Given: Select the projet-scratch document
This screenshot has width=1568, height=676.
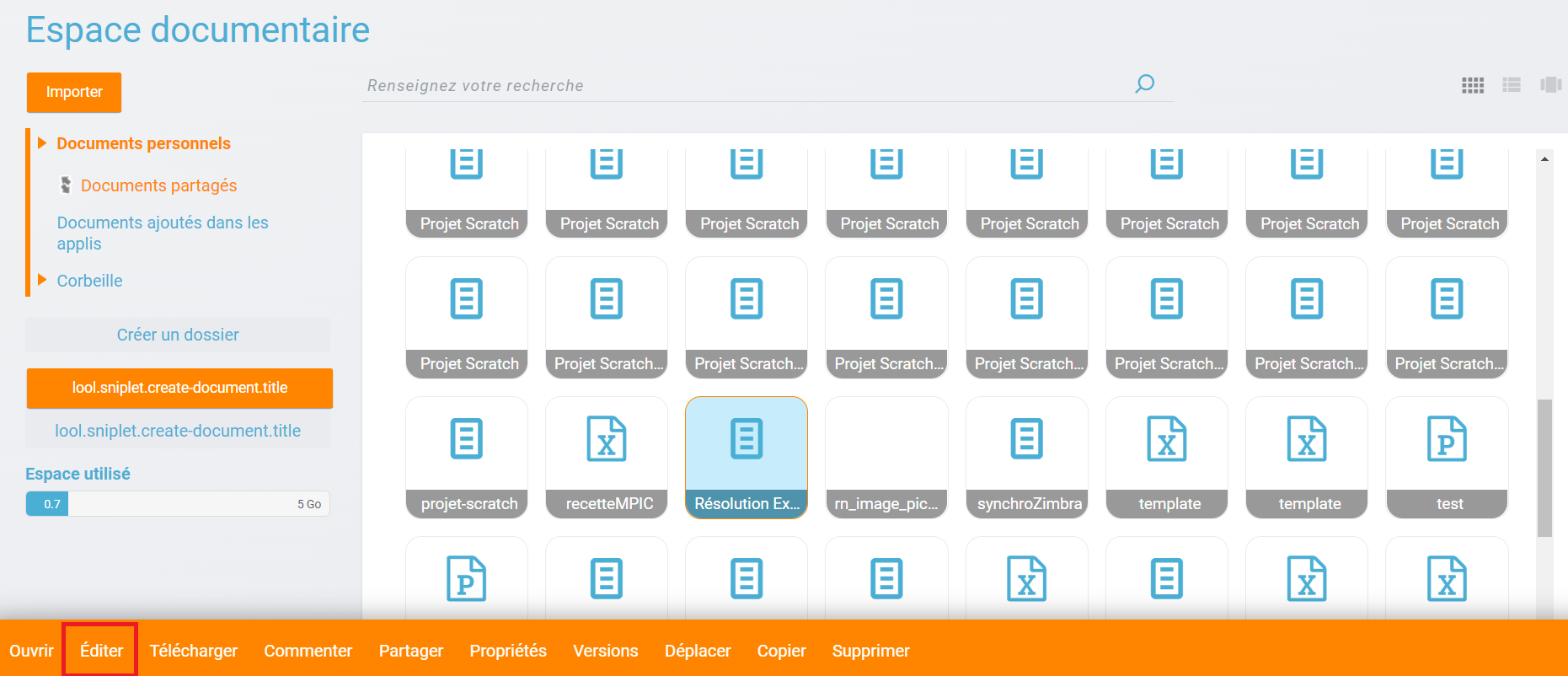Looking at the screenshot, I should click(x=467, y=457).
